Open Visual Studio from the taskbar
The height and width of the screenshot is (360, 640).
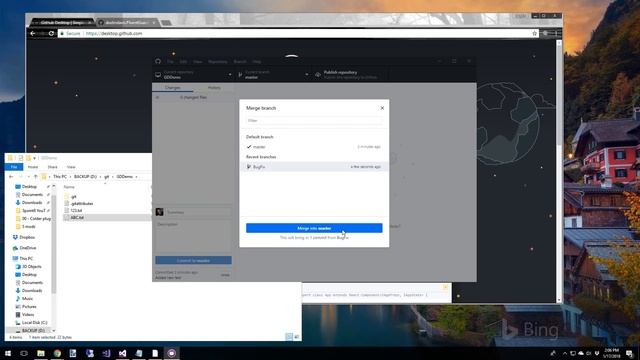(122, 353)
